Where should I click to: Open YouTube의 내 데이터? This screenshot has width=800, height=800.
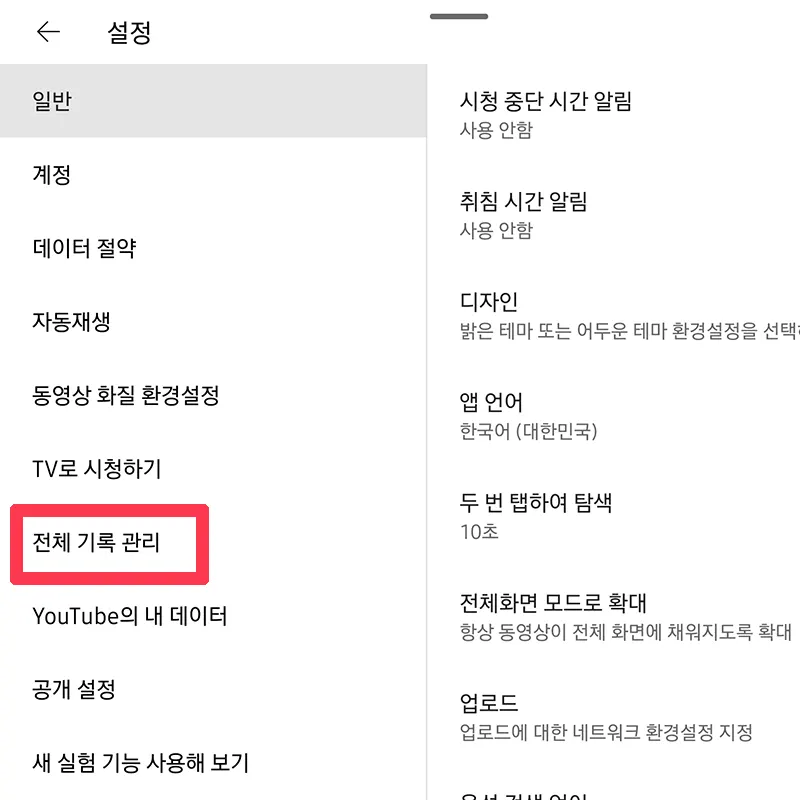coord(213,616)
